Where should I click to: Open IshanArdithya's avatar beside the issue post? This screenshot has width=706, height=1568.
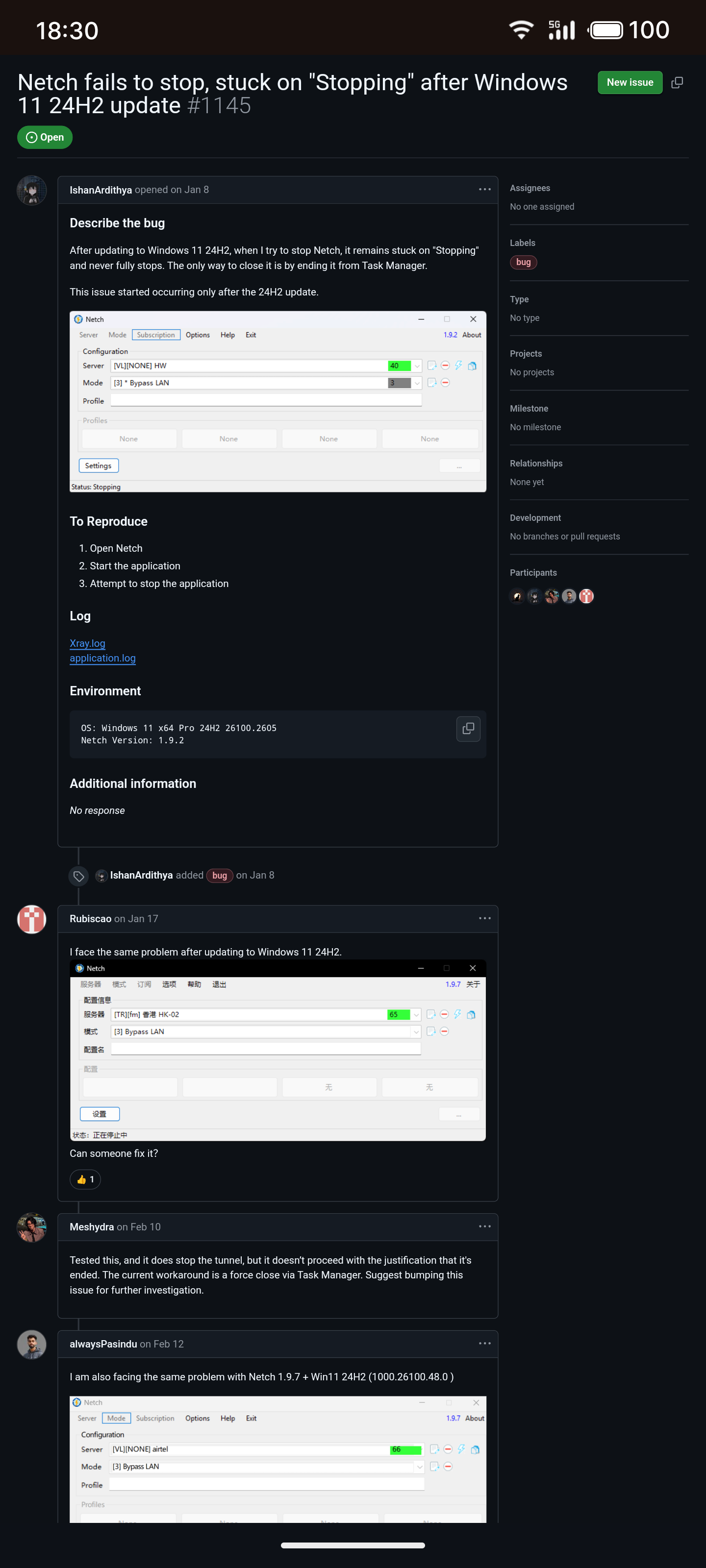point(32,191)
